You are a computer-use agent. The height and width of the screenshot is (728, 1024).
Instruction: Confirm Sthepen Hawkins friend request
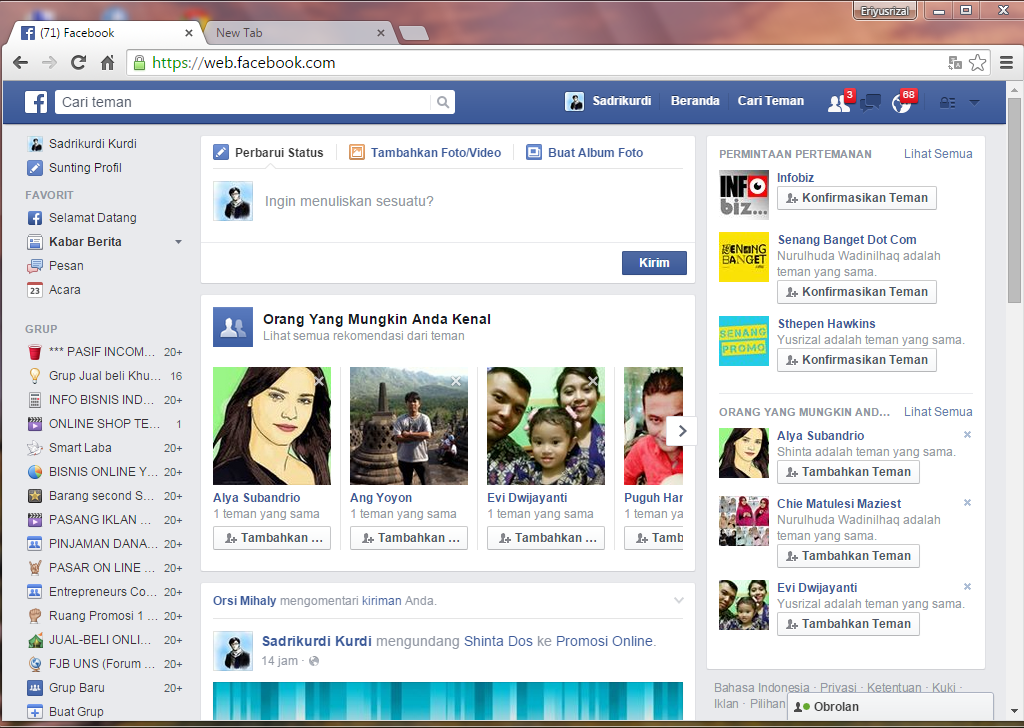coord(856,360)
